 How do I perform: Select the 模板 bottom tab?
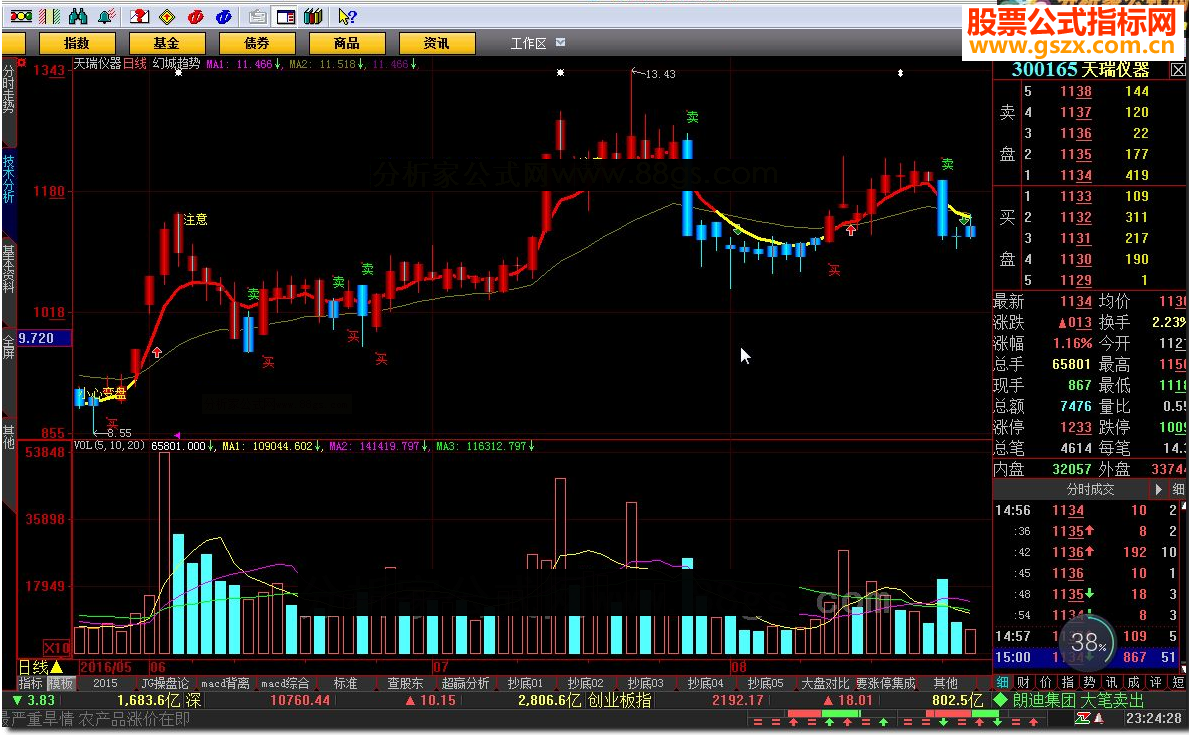(61, 683)
